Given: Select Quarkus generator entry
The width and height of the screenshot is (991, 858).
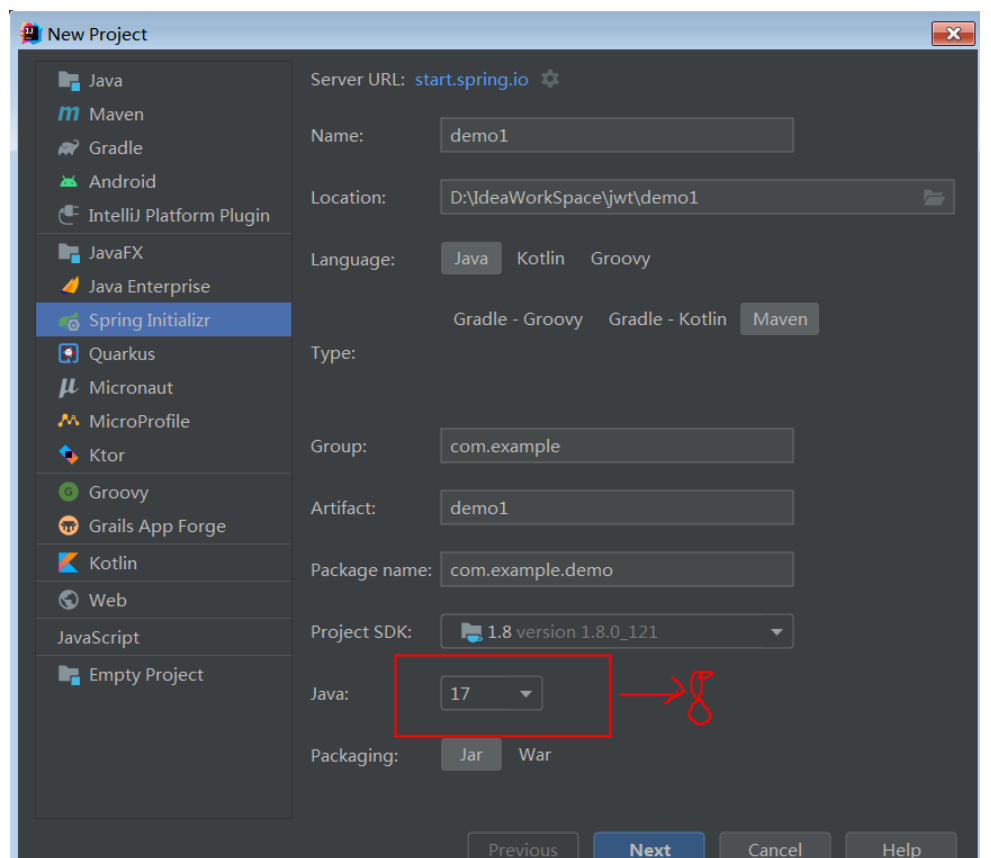Looking at the screenshot, I should tap(164, 354).
